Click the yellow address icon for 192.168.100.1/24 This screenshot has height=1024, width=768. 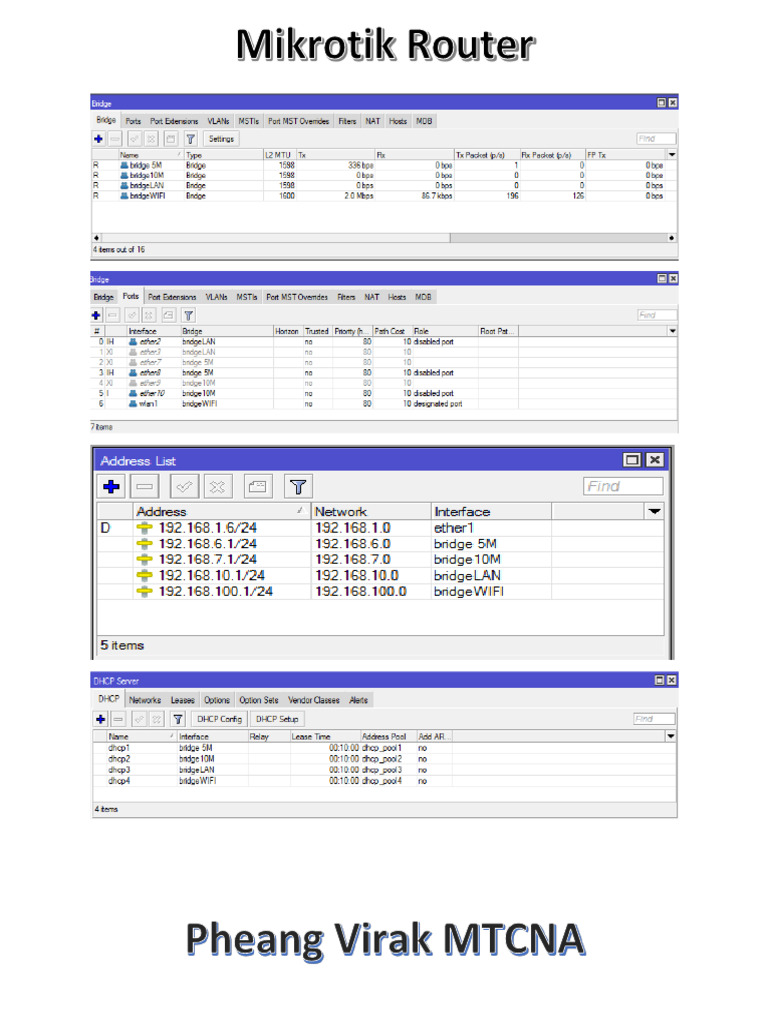145,592
